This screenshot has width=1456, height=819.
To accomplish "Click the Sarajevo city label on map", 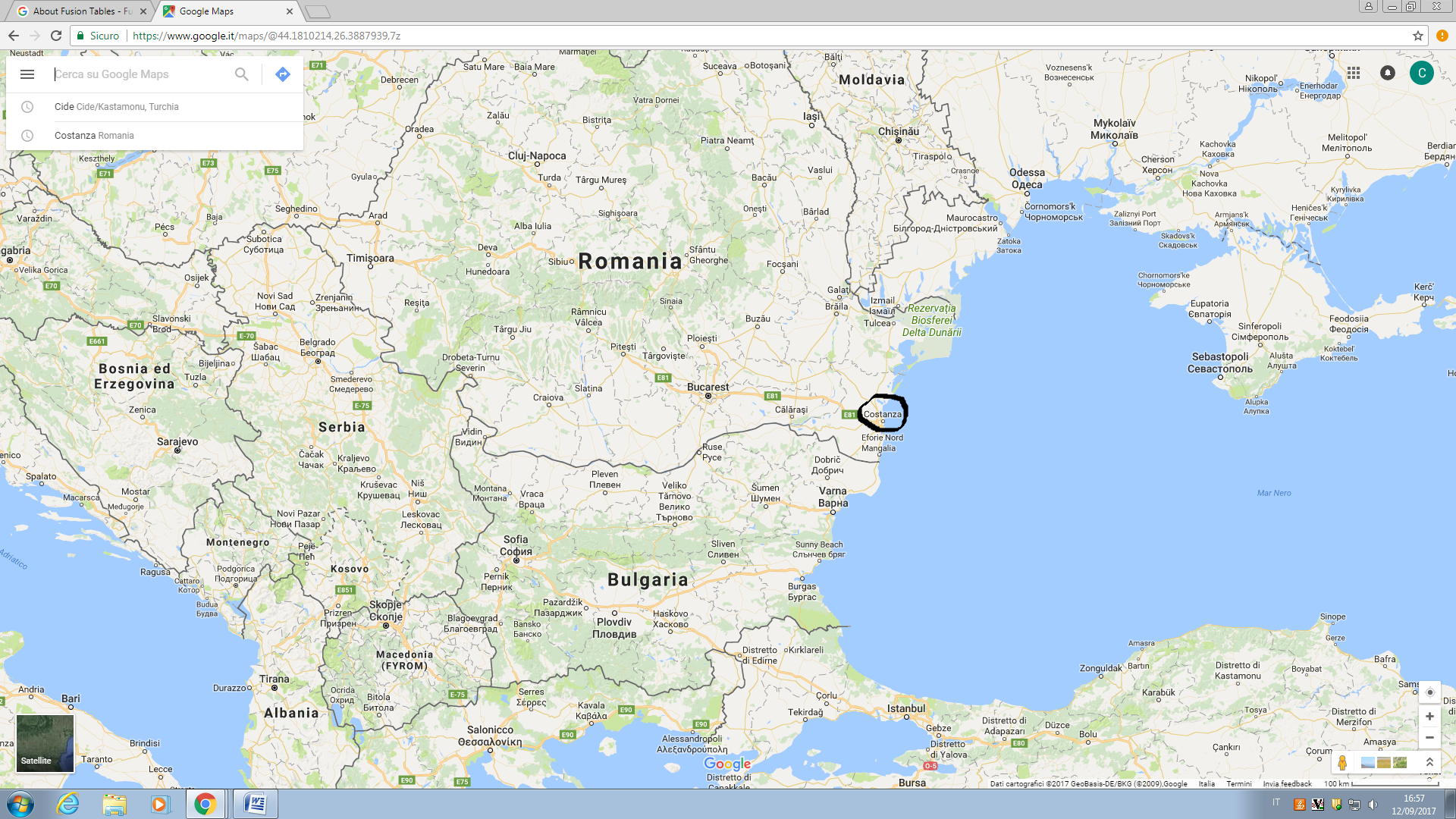I will (x=177, y=441).
